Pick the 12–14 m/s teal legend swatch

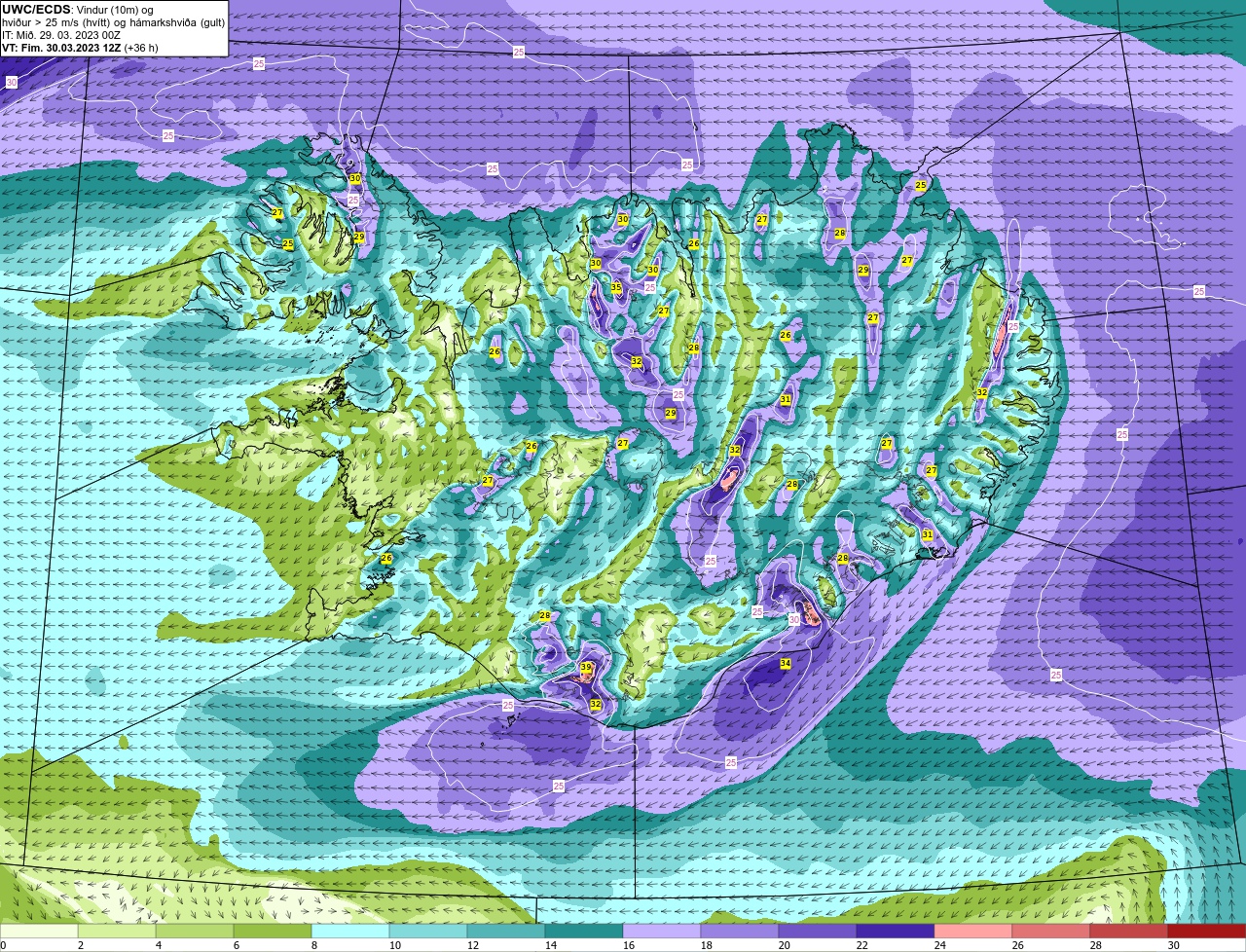pos(506,931)
